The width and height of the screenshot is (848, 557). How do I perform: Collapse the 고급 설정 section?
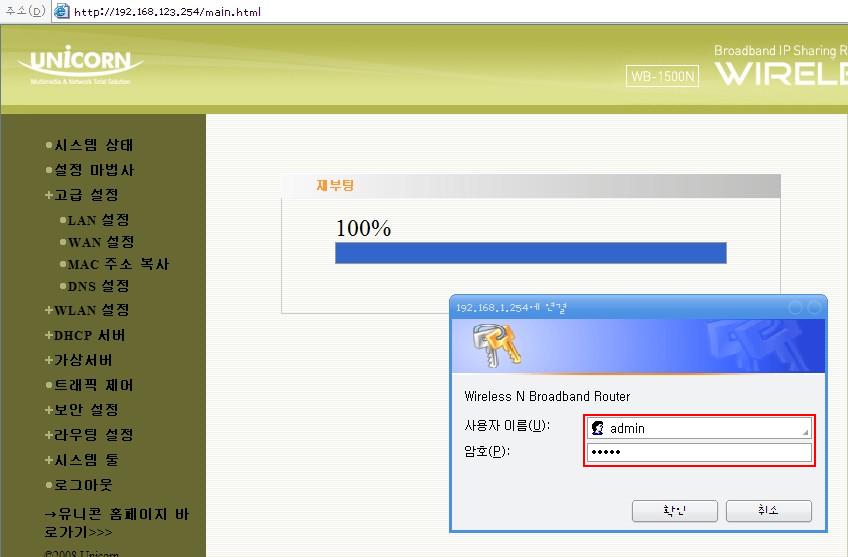point(82,195)
